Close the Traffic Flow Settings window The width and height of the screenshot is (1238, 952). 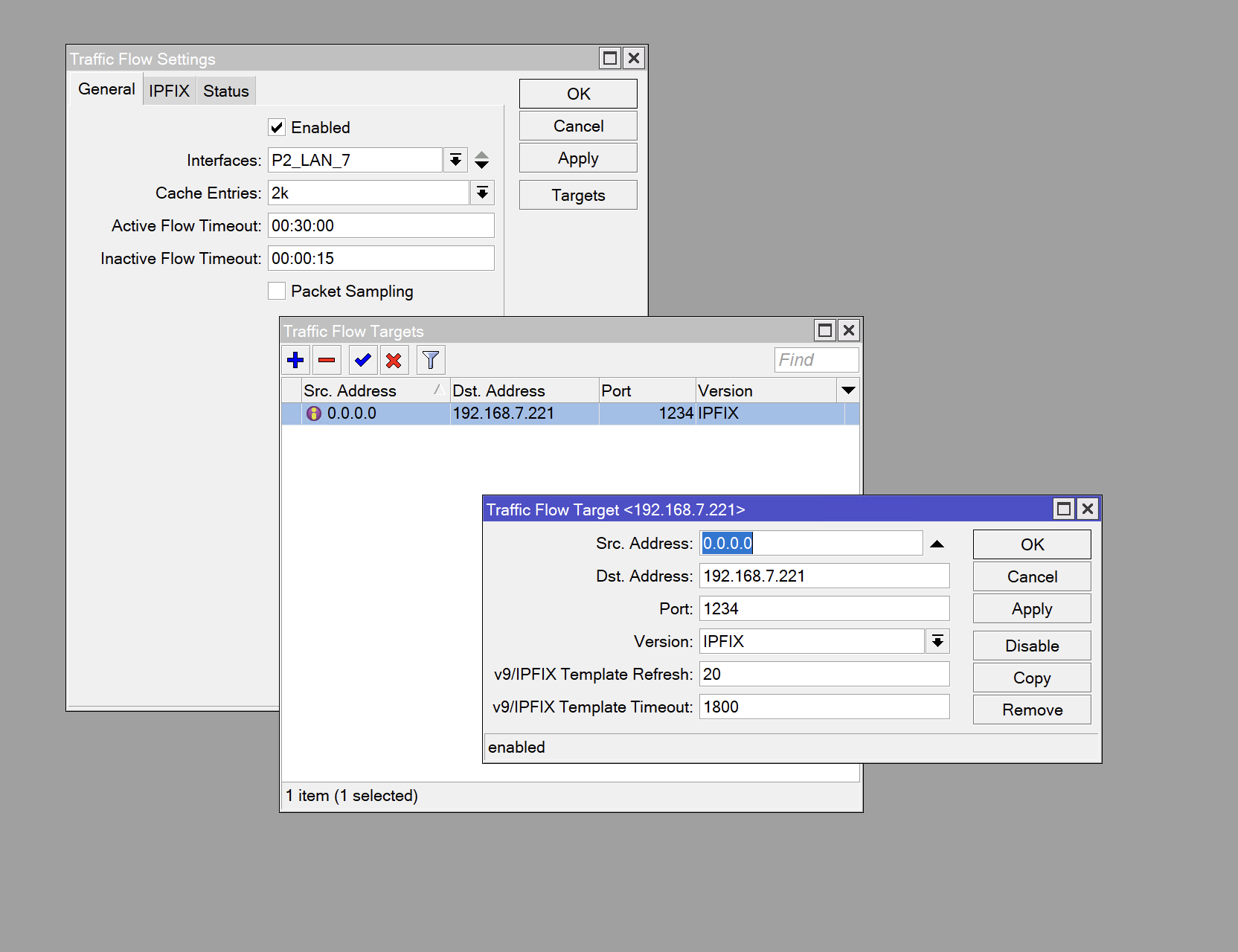pos(634,58)
